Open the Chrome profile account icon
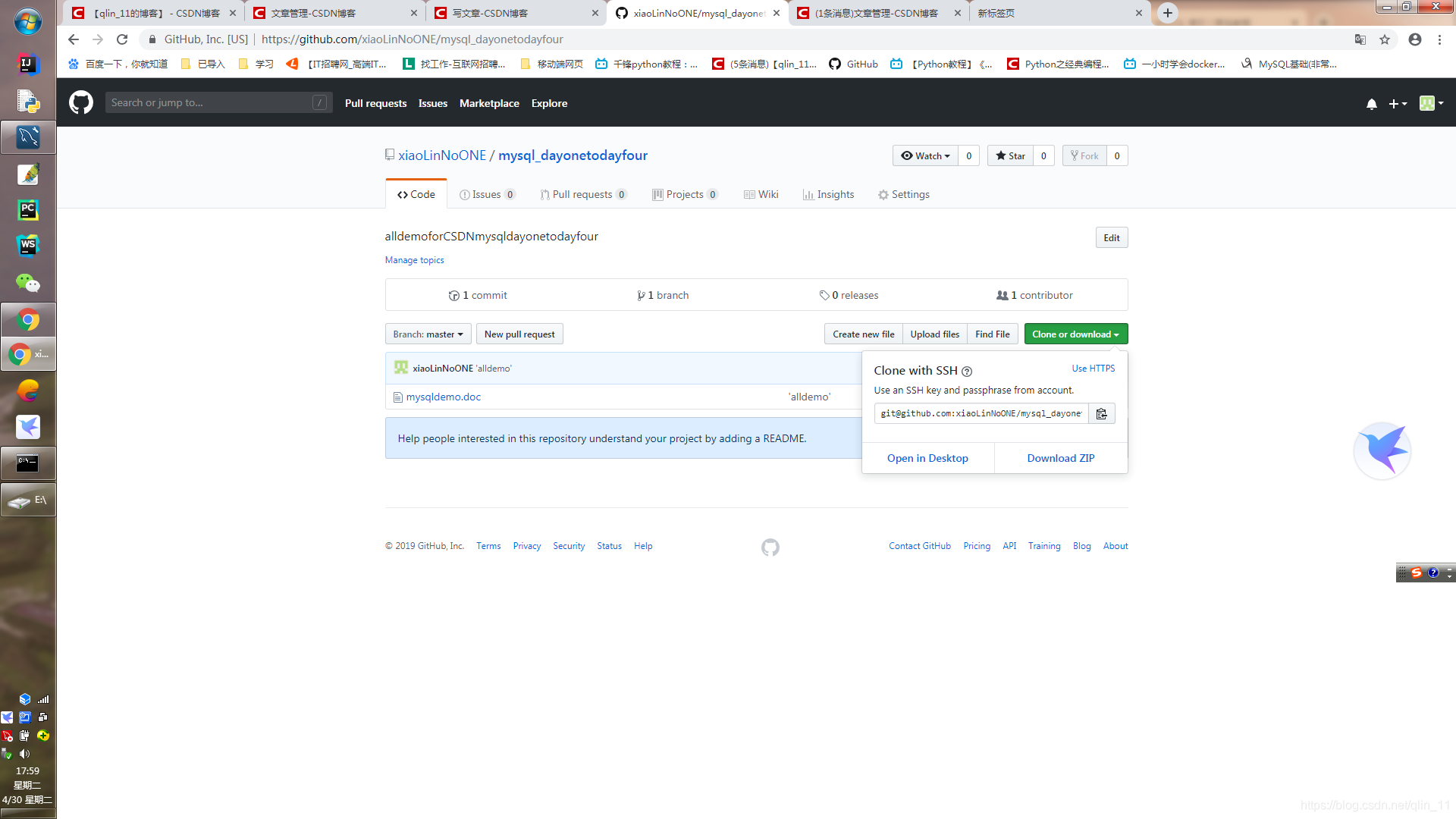Viewport: 1456px width, 819px height. (x=1414, y=39)
